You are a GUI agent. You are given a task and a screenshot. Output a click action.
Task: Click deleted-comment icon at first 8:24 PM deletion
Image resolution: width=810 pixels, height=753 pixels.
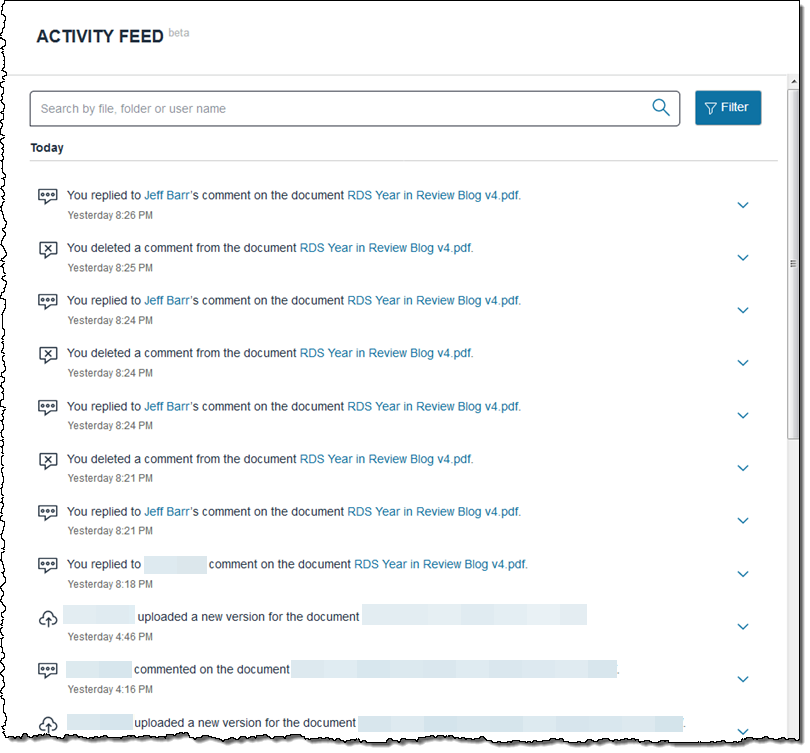[47, 354]
